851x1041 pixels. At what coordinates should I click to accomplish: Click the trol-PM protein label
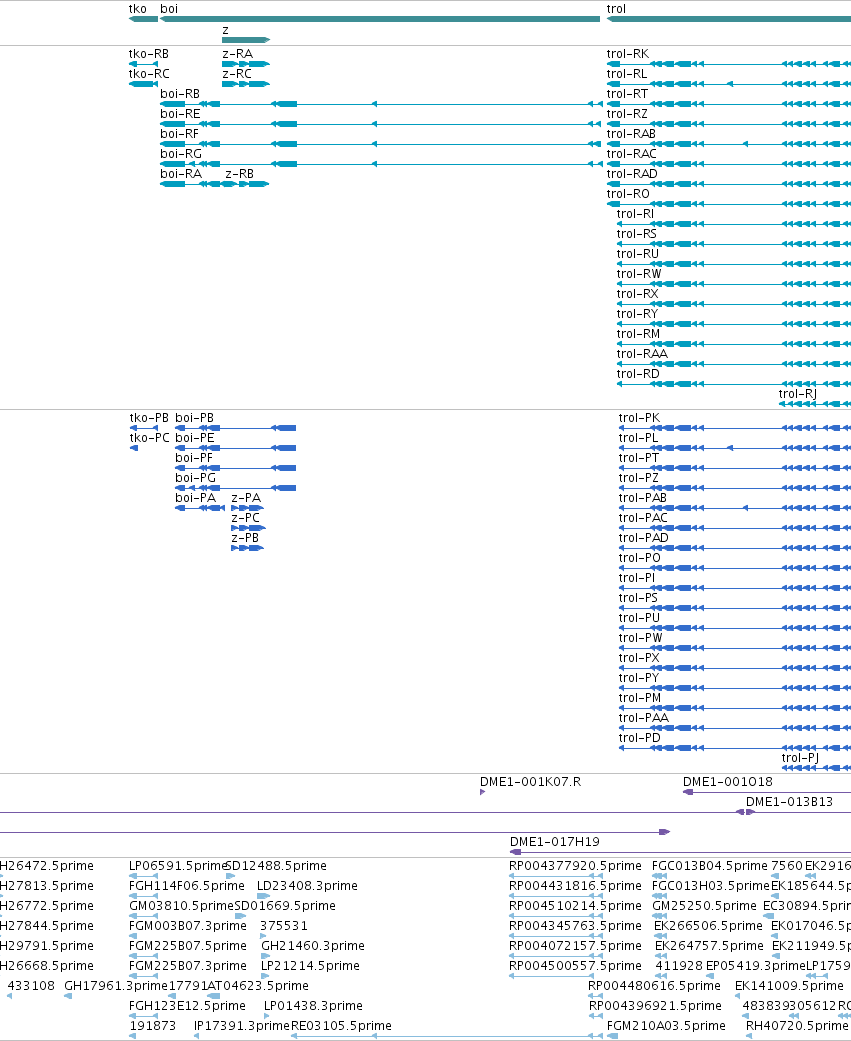click(x=640, y=697)
